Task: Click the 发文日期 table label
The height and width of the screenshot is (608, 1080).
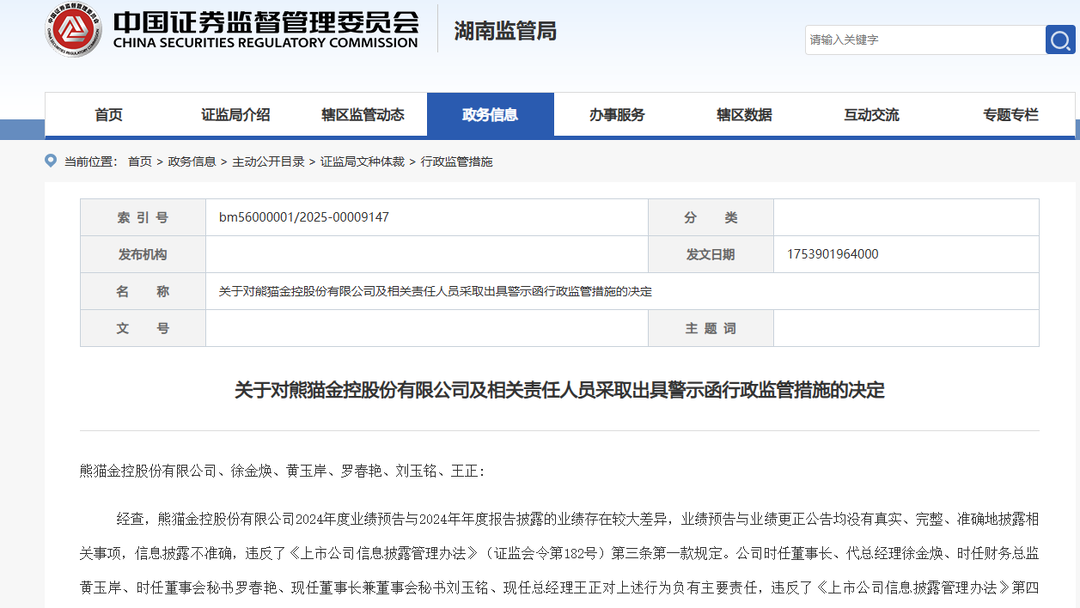Action: pos(710,255)
